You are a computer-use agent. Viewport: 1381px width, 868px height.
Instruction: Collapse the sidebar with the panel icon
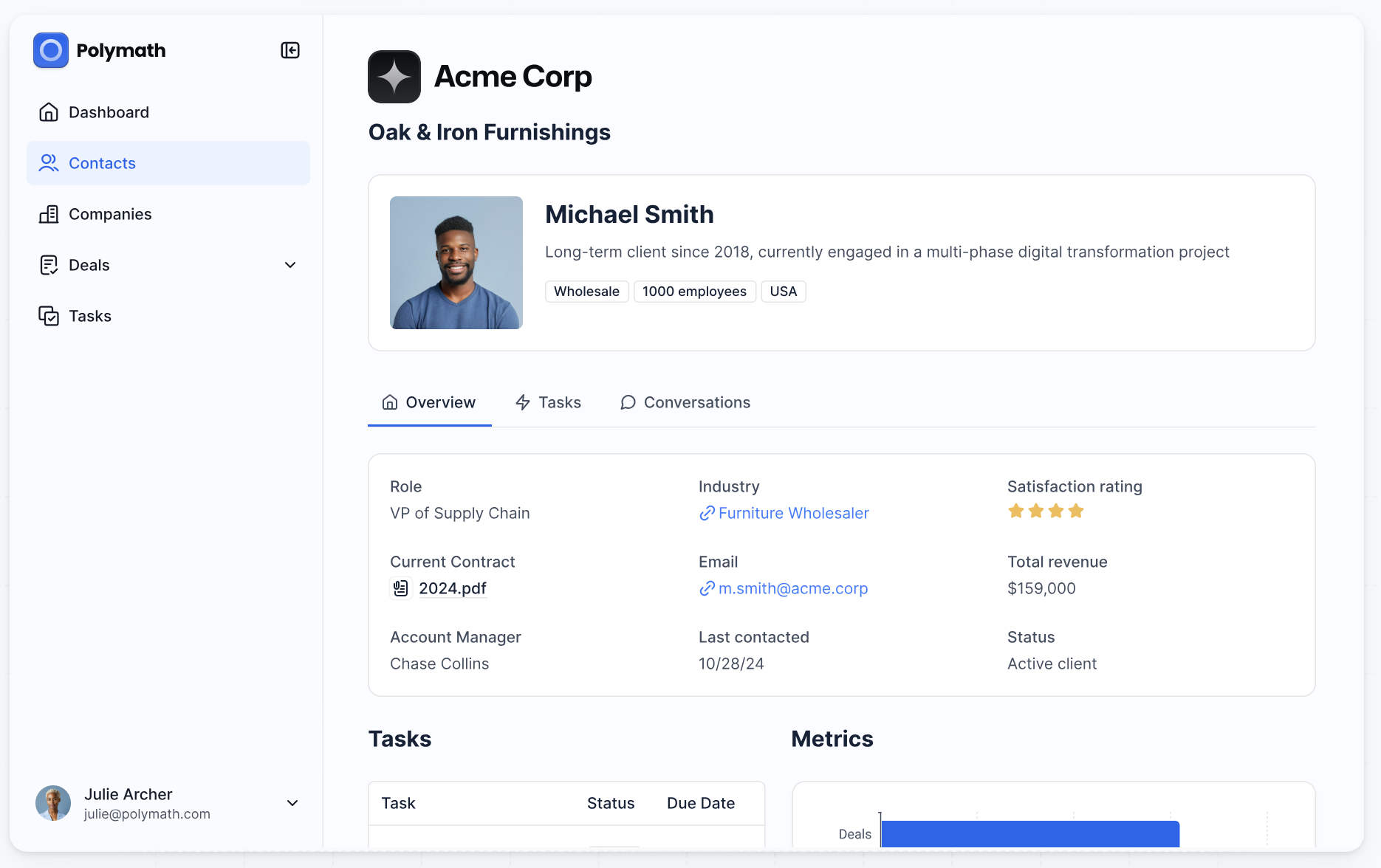click(290, 50)
